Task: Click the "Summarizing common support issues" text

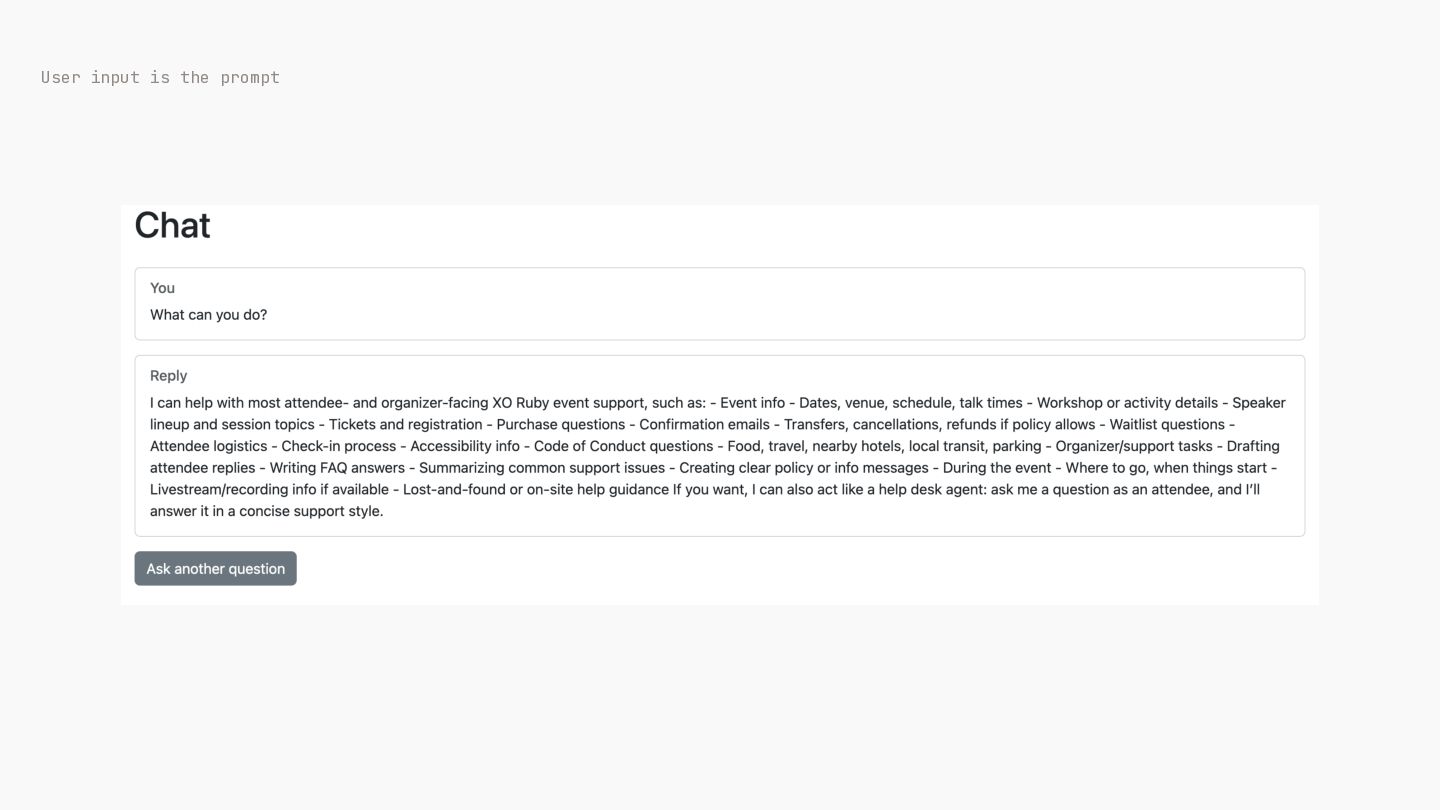Action: 542,468
